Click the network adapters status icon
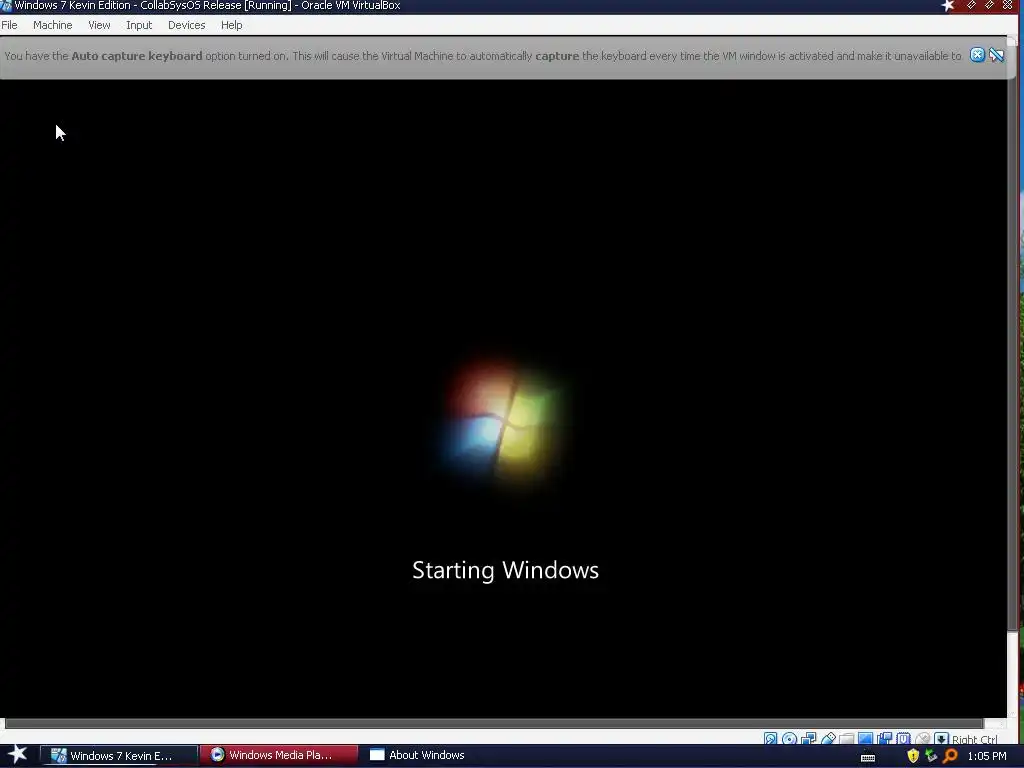The image size is (1024, 768). tap(808, 739)
